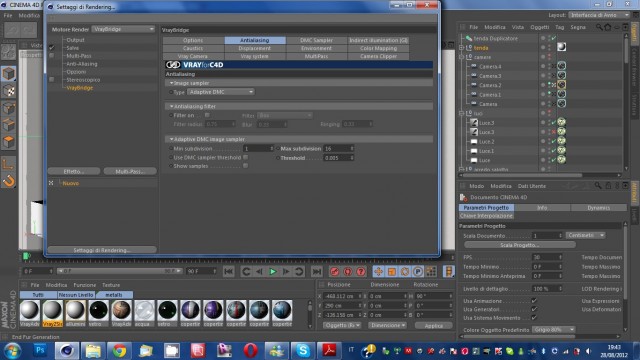The height and width of the screenshot is (360, 640).
Task: Click the magnet snap icon in left toolbar
Action: (9, 180)
